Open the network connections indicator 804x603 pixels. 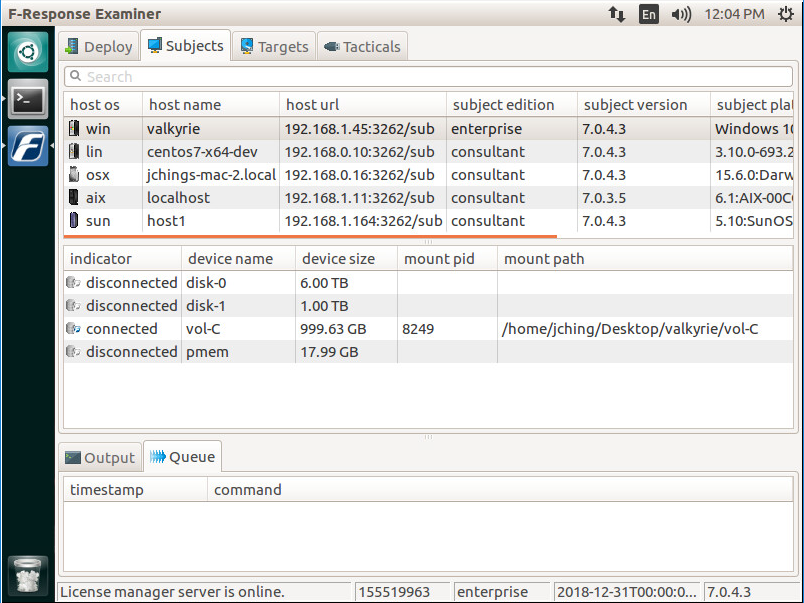click(x=617, y=14)
